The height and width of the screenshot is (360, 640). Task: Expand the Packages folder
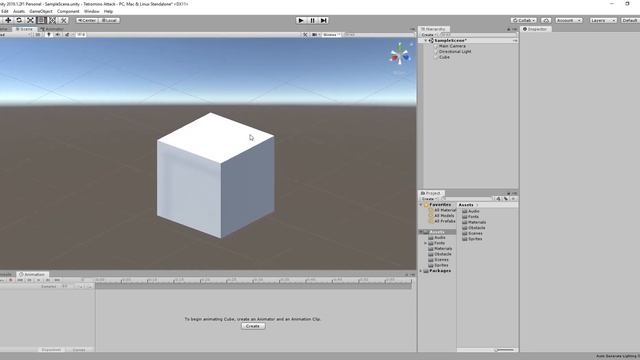point(421,271)
